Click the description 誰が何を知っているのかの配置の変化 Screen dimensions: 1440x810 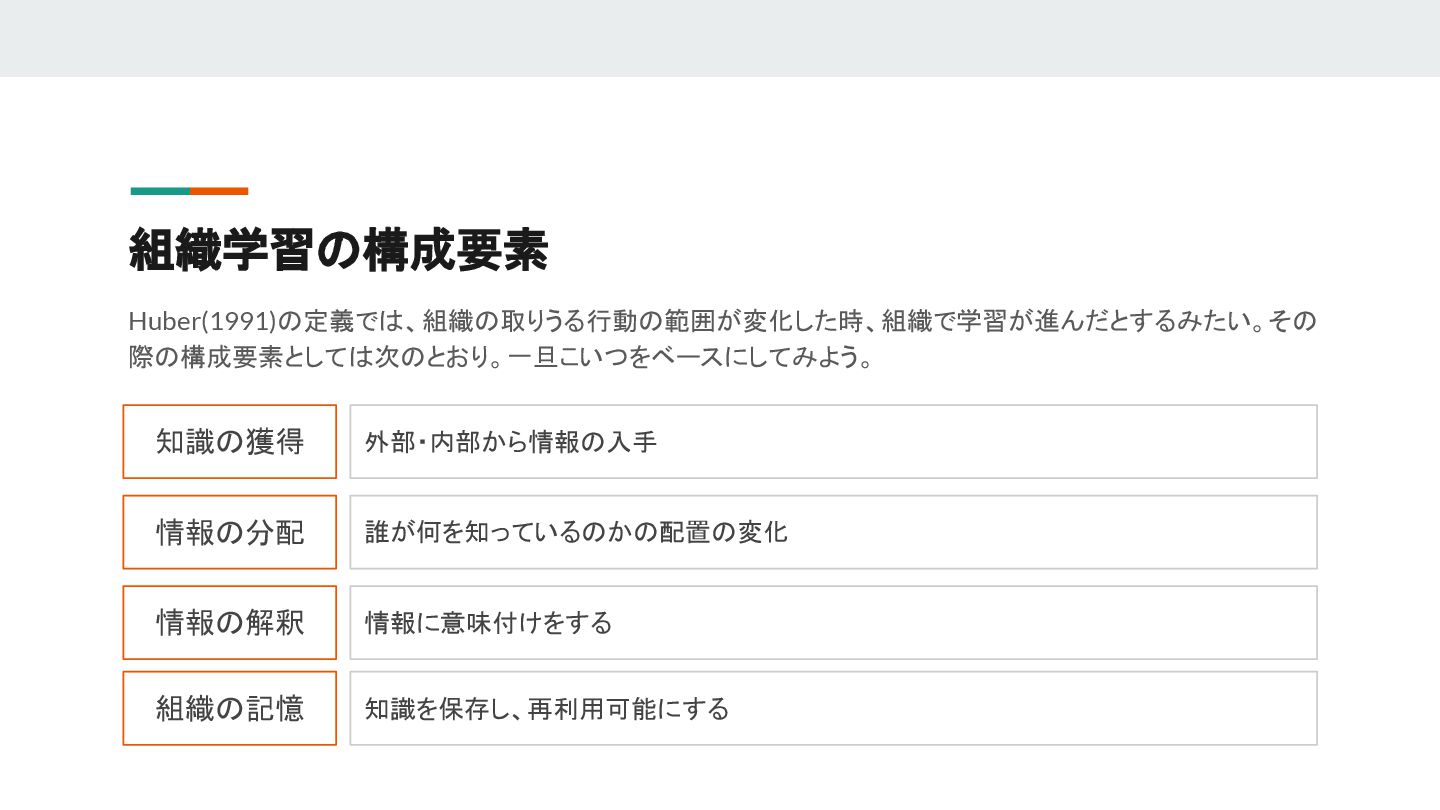(x=576, y=532)
